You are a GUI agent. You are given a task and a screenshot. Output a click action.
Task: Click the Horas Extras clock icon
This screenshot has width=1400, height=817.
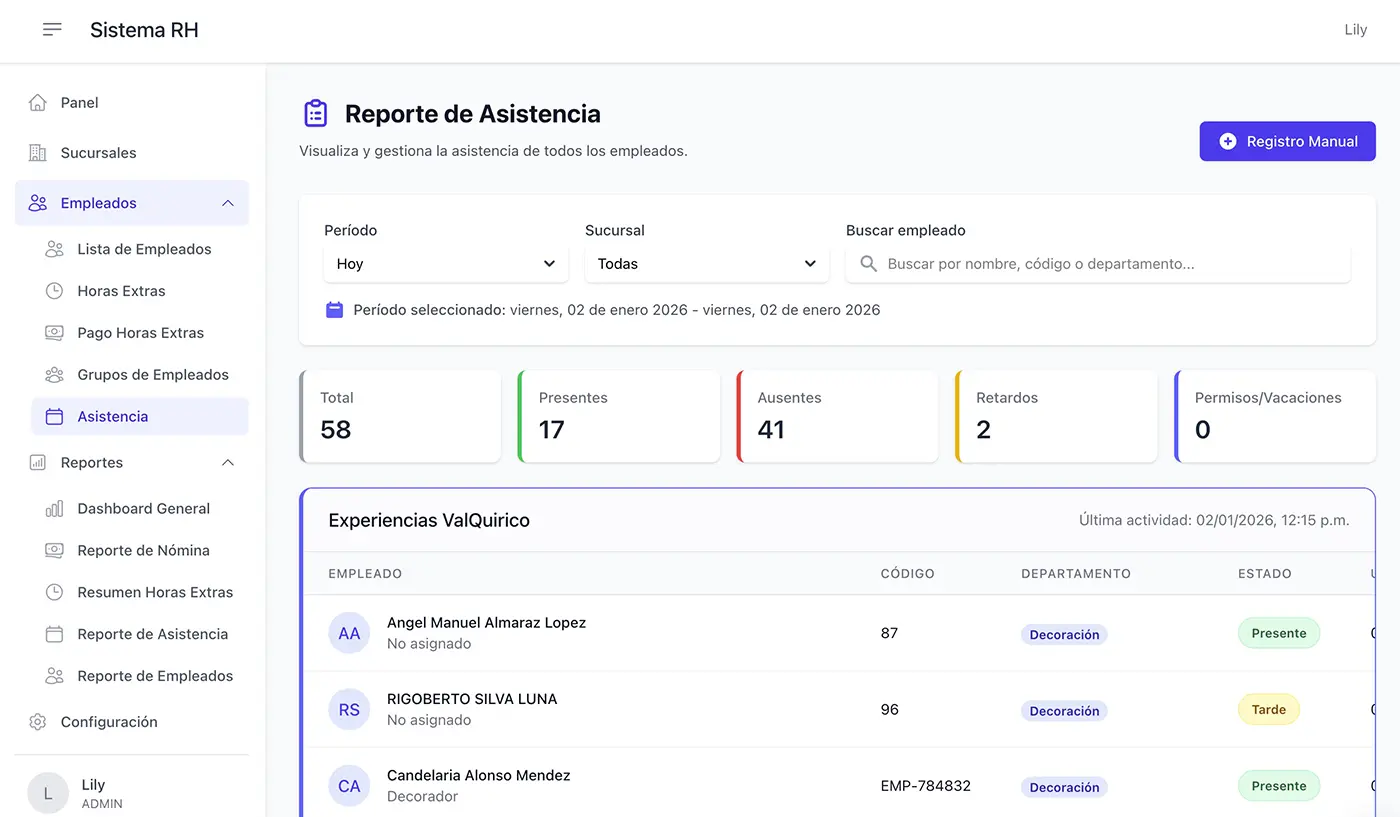click(58, 290)
